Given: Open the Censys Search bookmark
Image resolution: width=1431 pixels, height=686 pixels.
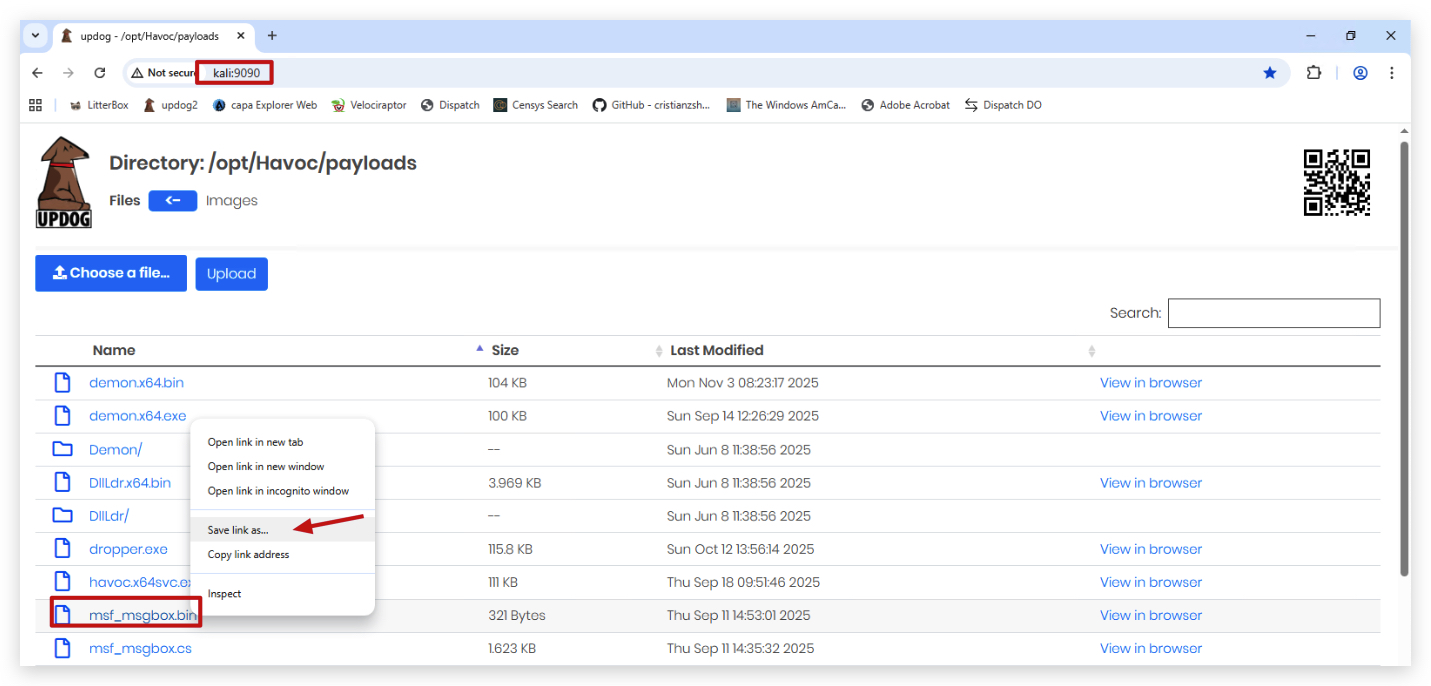Looking at the screenshot, I should pos(535,105).
